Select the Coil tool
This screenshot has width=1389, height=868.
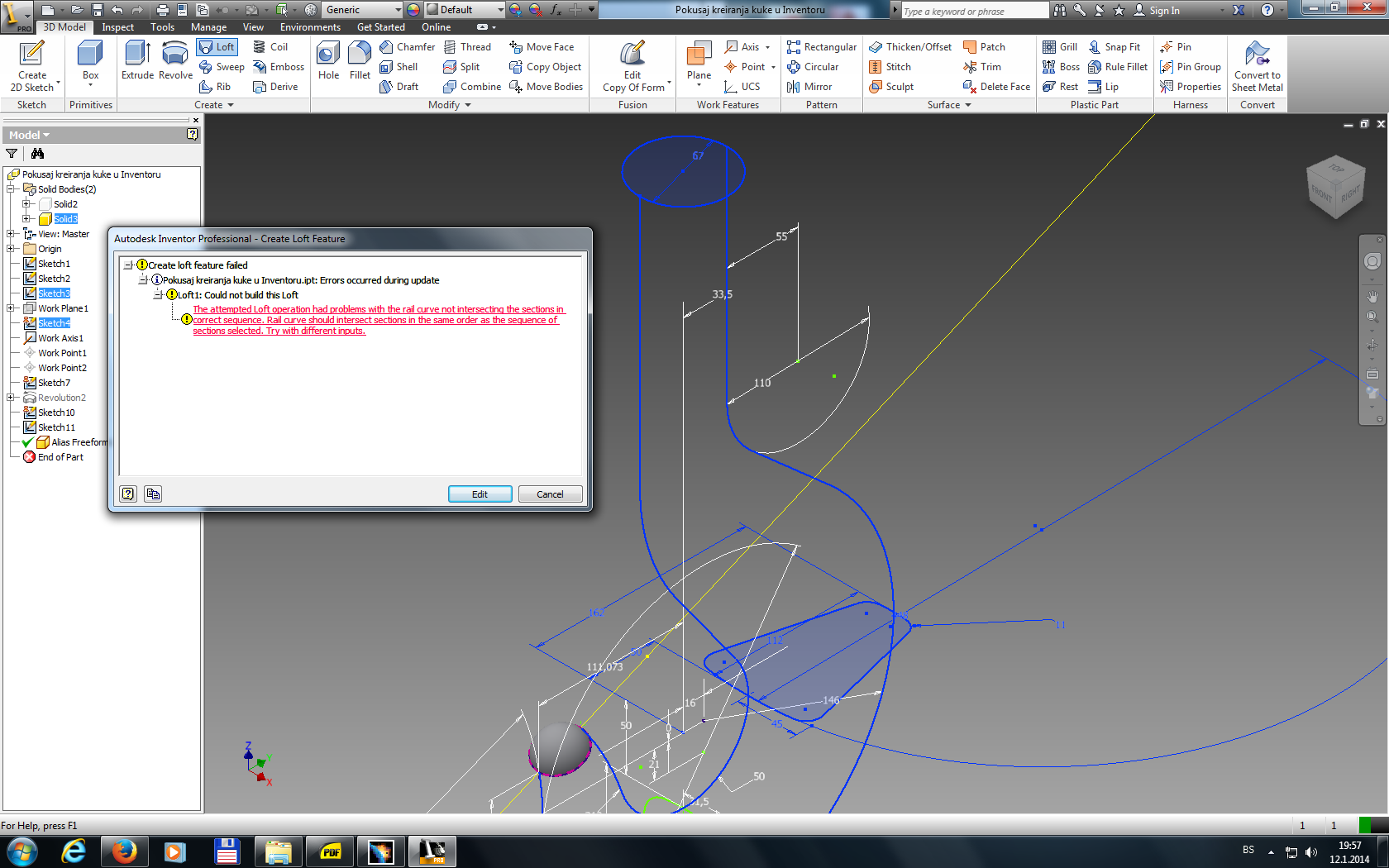(270, 47)
